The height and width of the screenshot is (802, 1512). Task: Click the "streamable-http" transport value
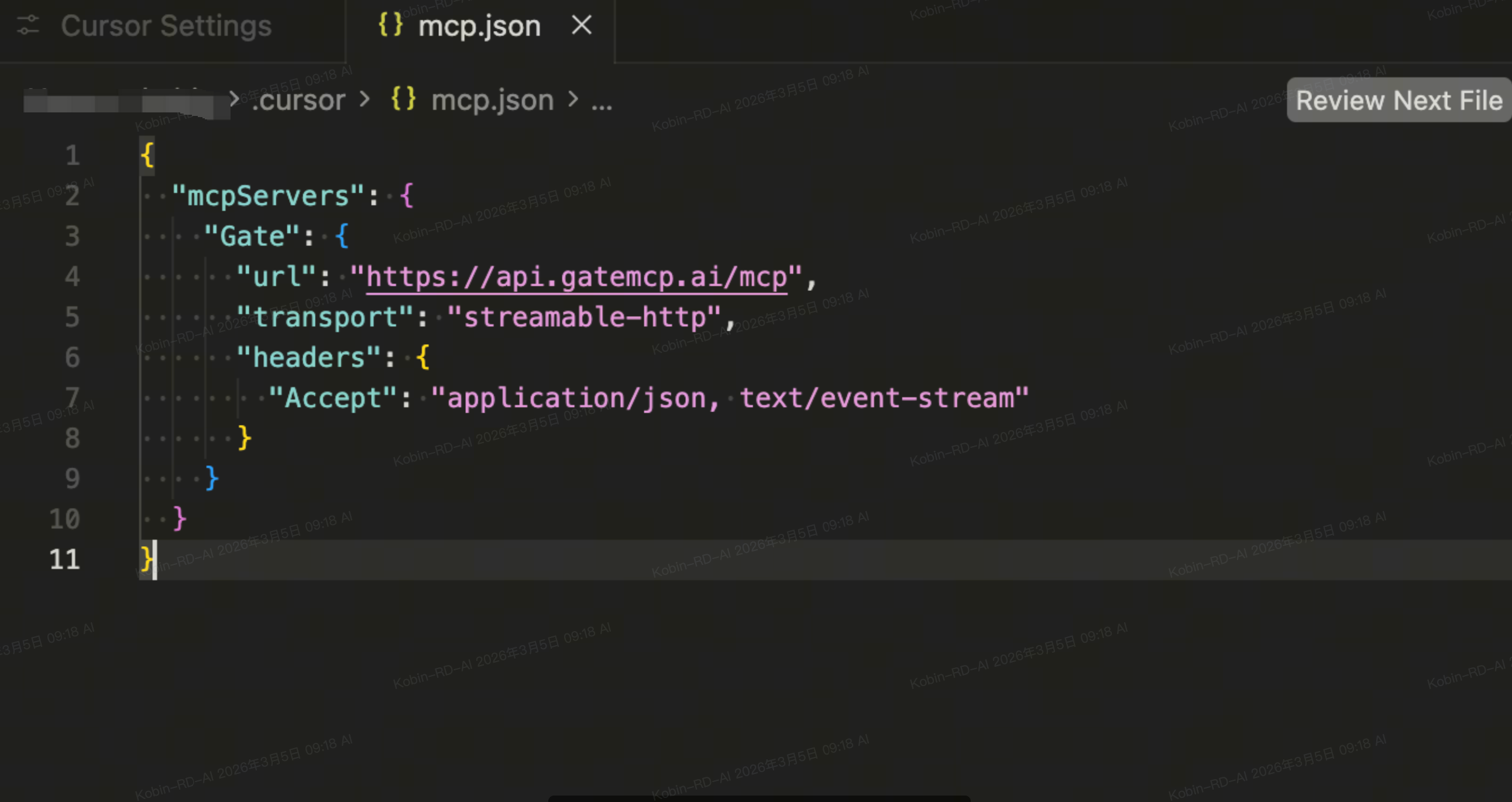click(x=583, y=318)
